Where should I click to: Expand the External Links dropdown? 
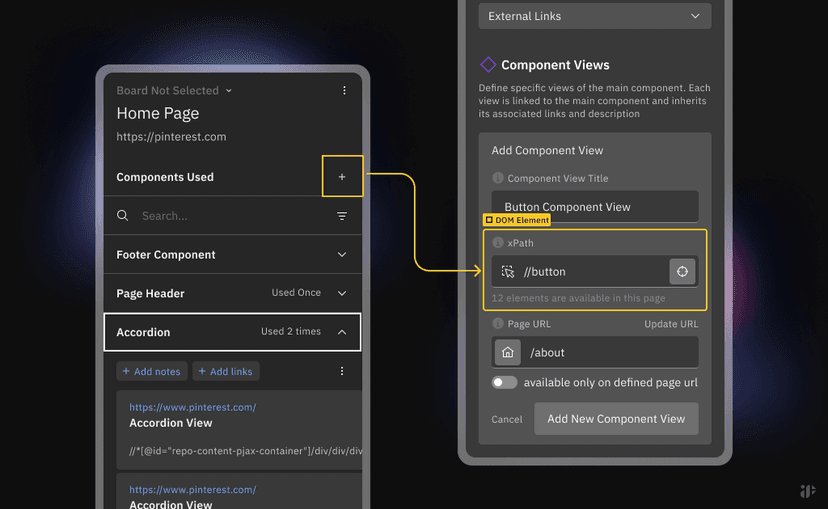pyautogui.click(x=595, y=16)
